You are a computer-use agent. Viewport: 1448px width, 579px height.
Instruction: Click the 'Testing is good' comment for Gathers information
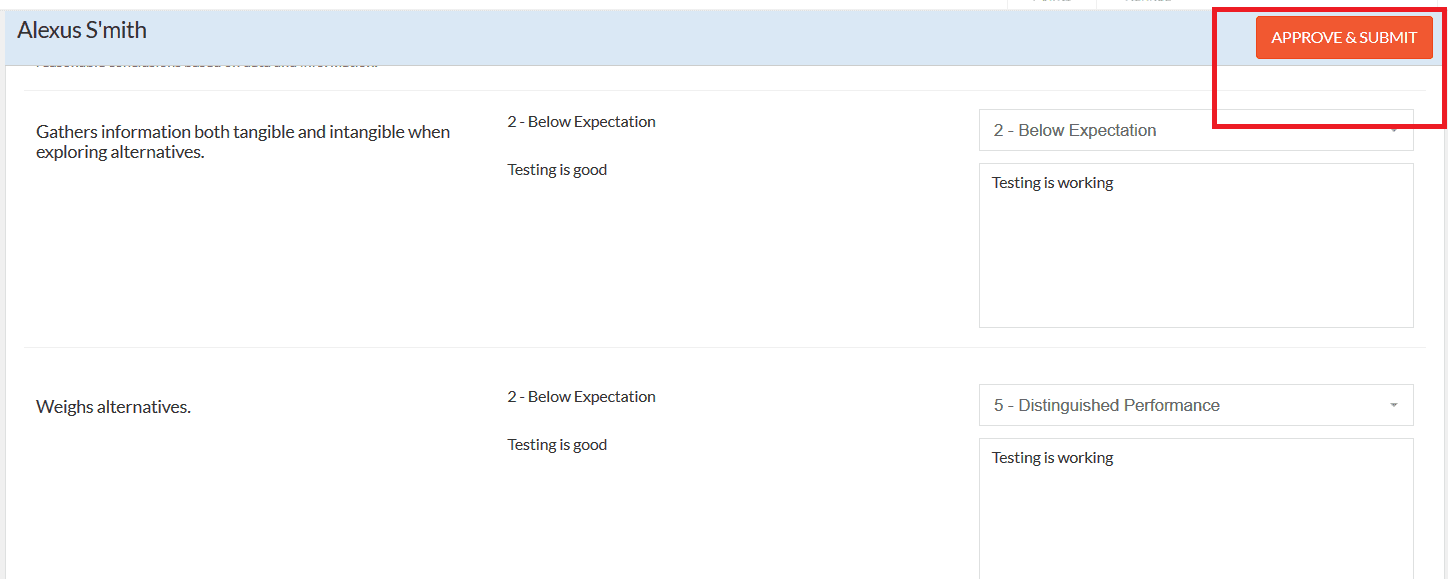557,170
